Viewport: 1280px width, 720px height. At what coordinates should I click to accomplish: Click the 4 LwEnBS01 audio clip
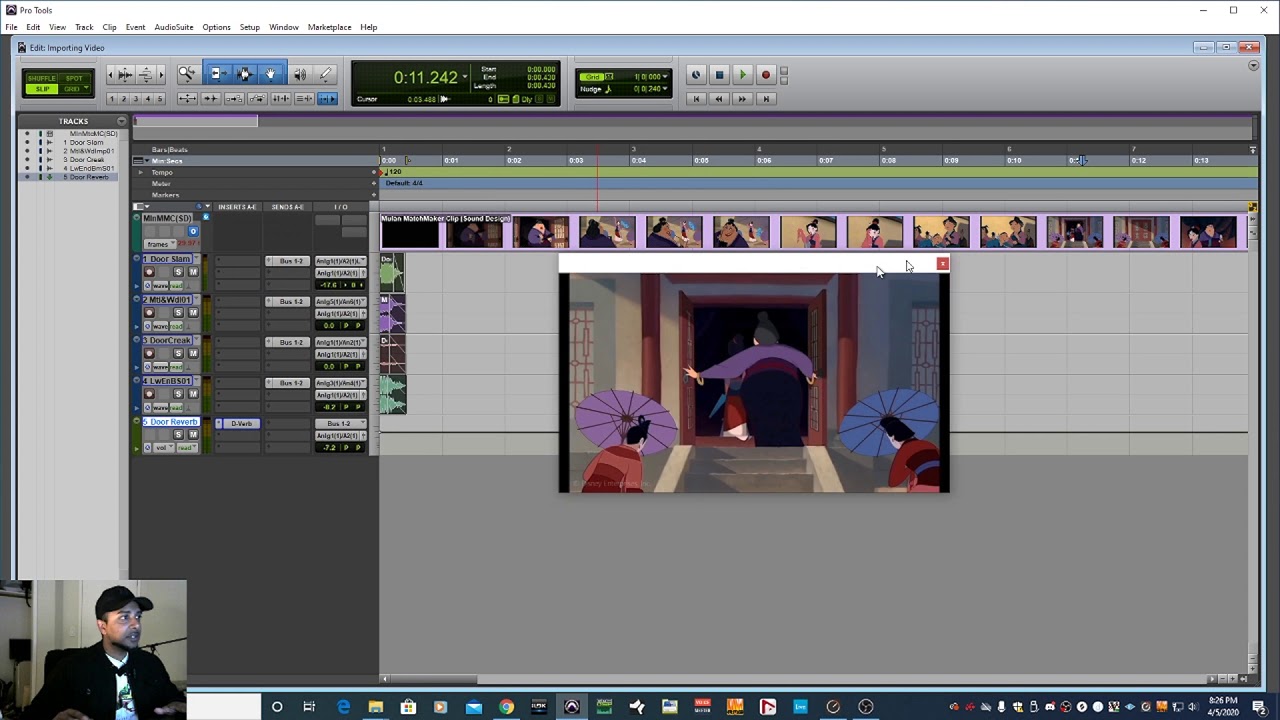[392, 395]
